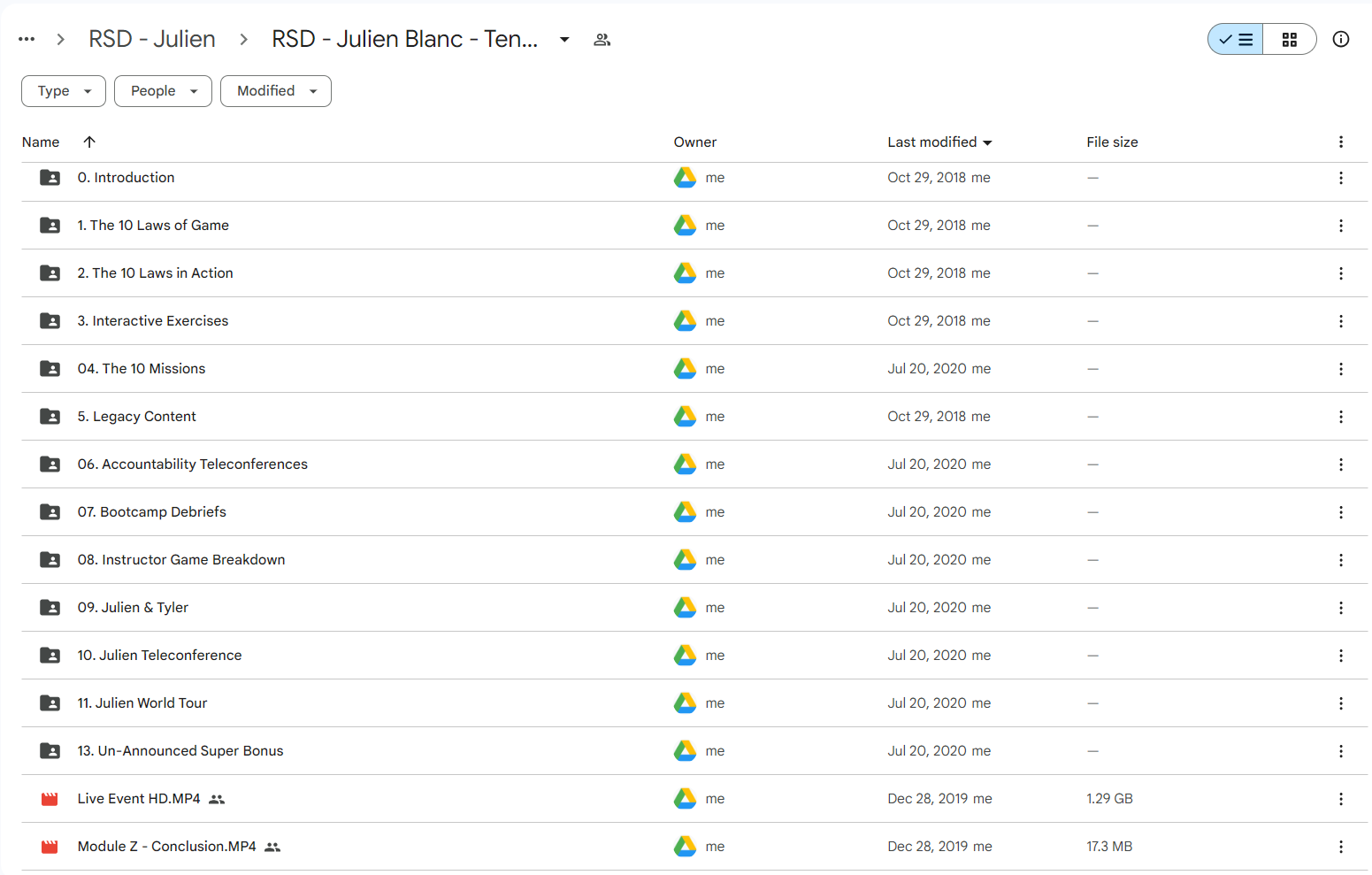The image size is (1372, 875).
Task: Open more actions for 0. Introduction
Action: pyautogui.click(x=1341, y=178)
